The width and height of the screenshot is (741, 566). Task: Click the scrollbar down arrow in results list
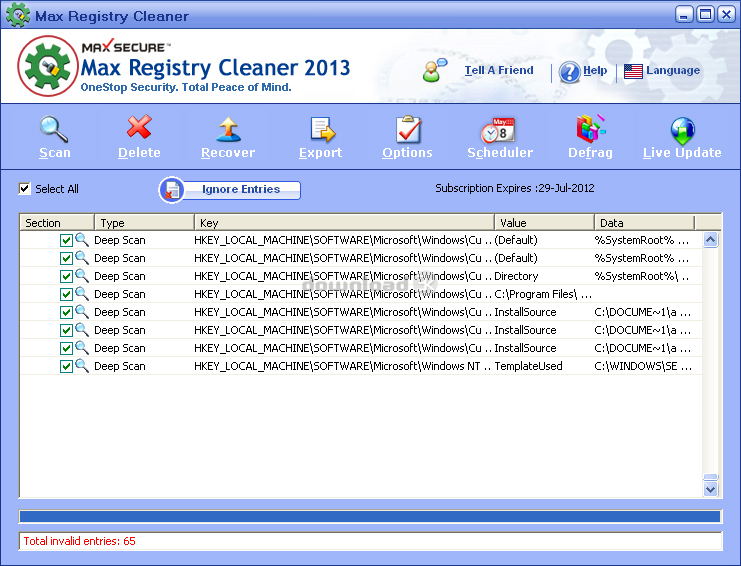point(711,489)
